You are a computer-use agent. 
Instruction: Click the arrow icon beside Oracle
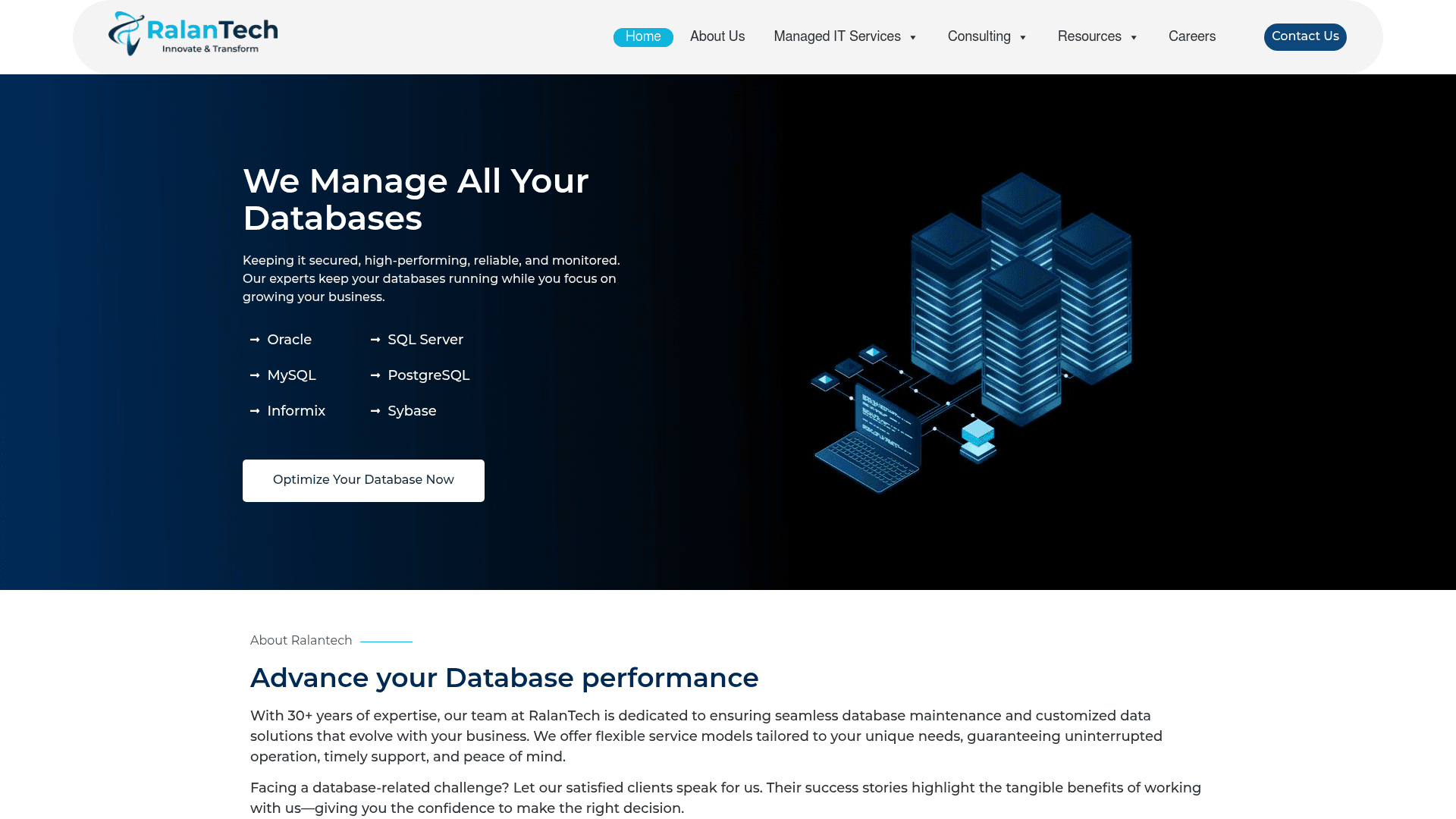(x=255, y=340)
